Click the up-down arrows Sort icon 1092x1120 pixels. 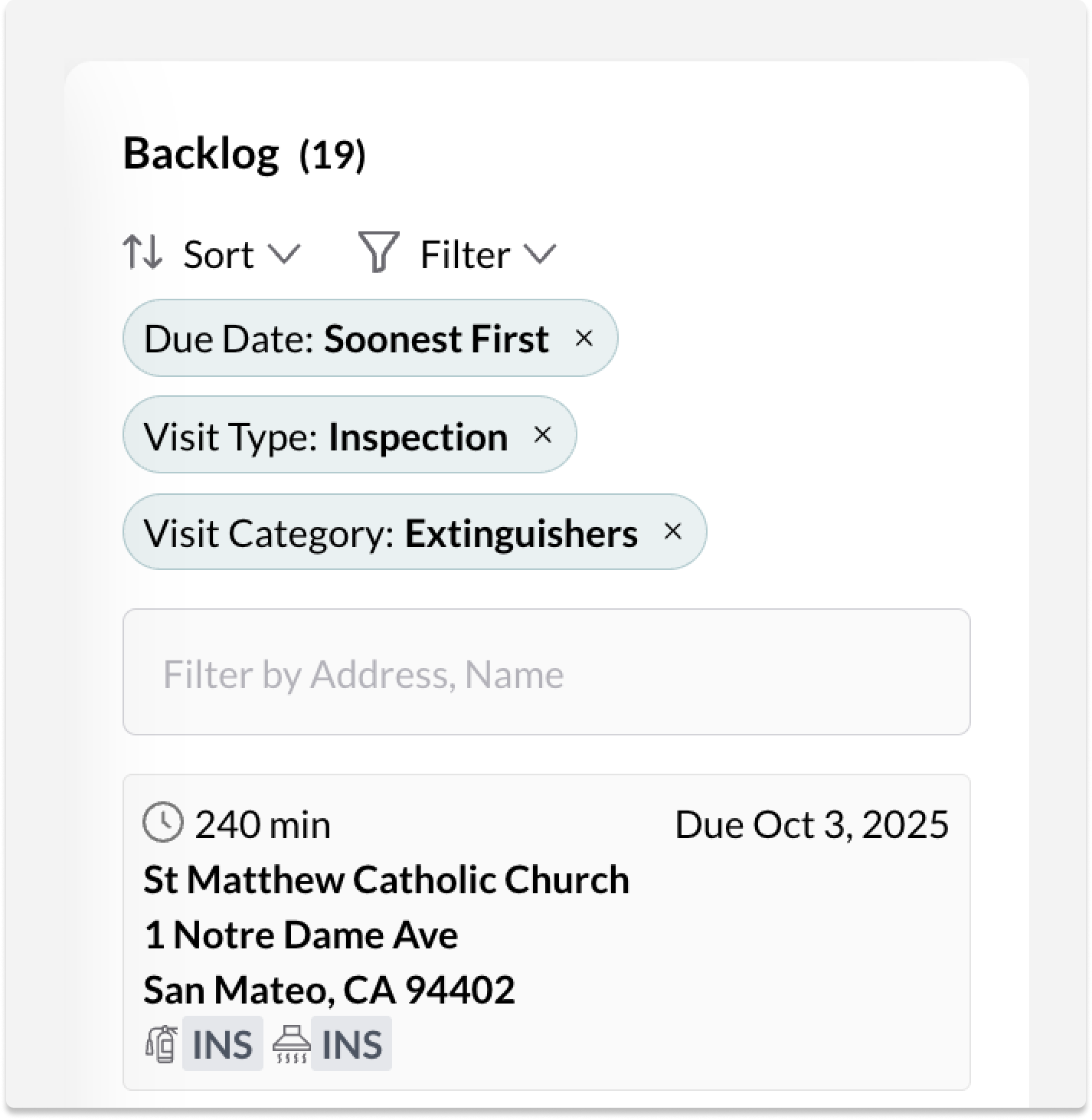click(142, 253)
